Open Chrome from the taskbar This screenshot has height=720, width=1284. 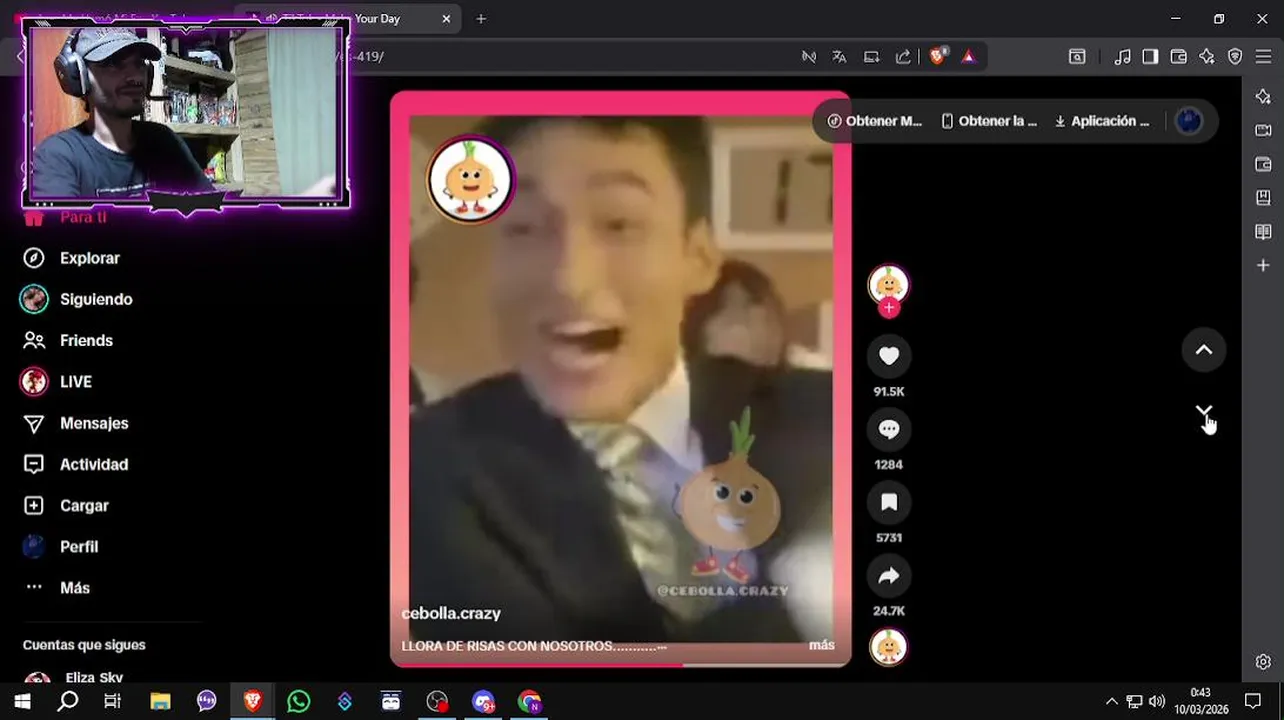[529, 702]
